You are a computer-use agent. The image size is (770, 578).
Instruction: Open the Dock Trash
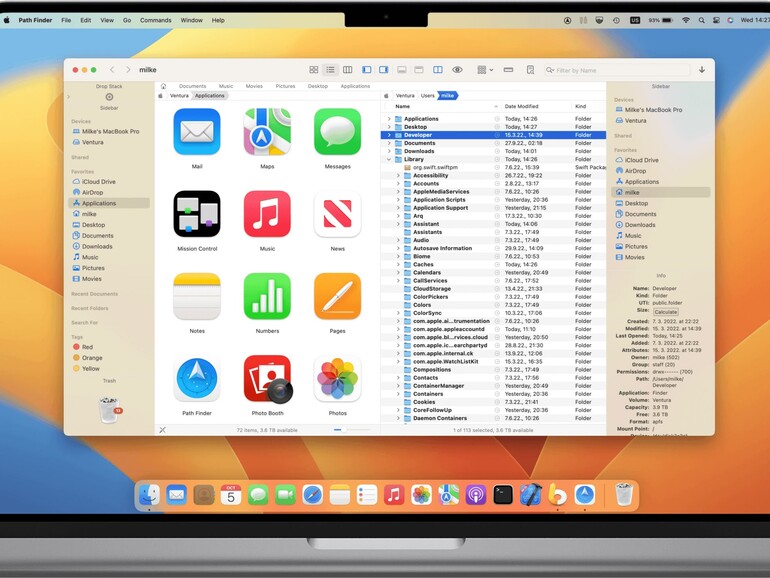point(624,495)
